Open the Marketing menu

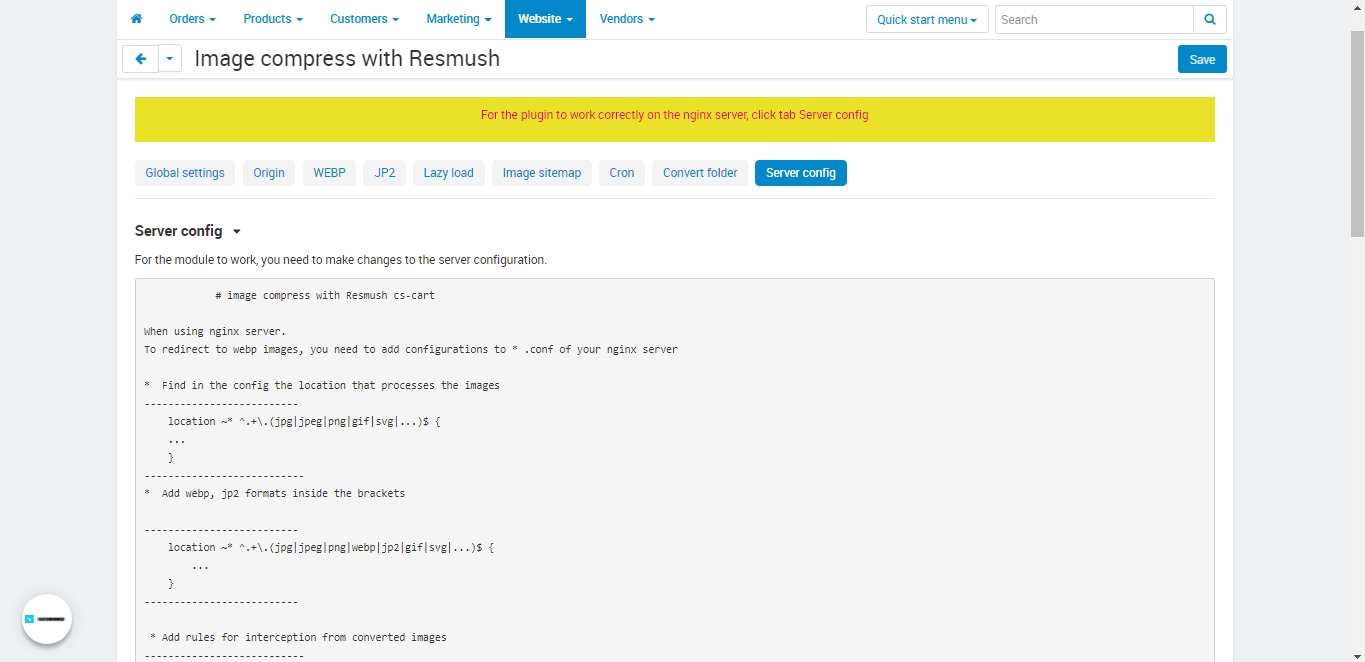pyautogui.click(x=459, y=19)
